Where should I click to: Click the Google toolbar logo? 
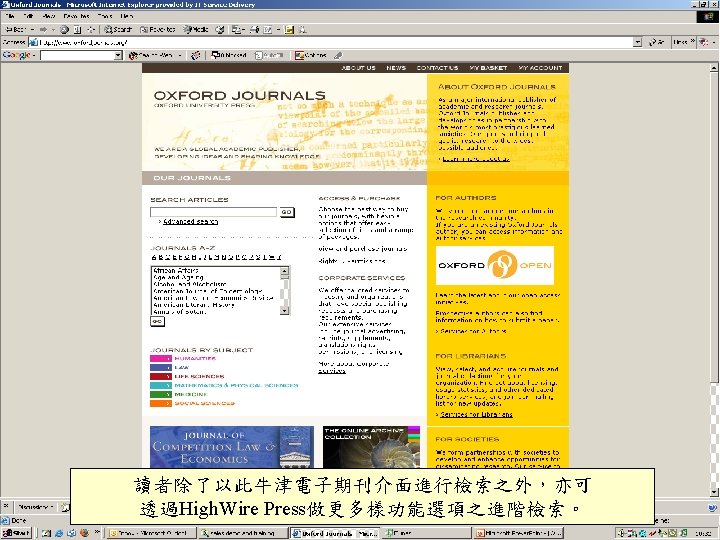17,55
